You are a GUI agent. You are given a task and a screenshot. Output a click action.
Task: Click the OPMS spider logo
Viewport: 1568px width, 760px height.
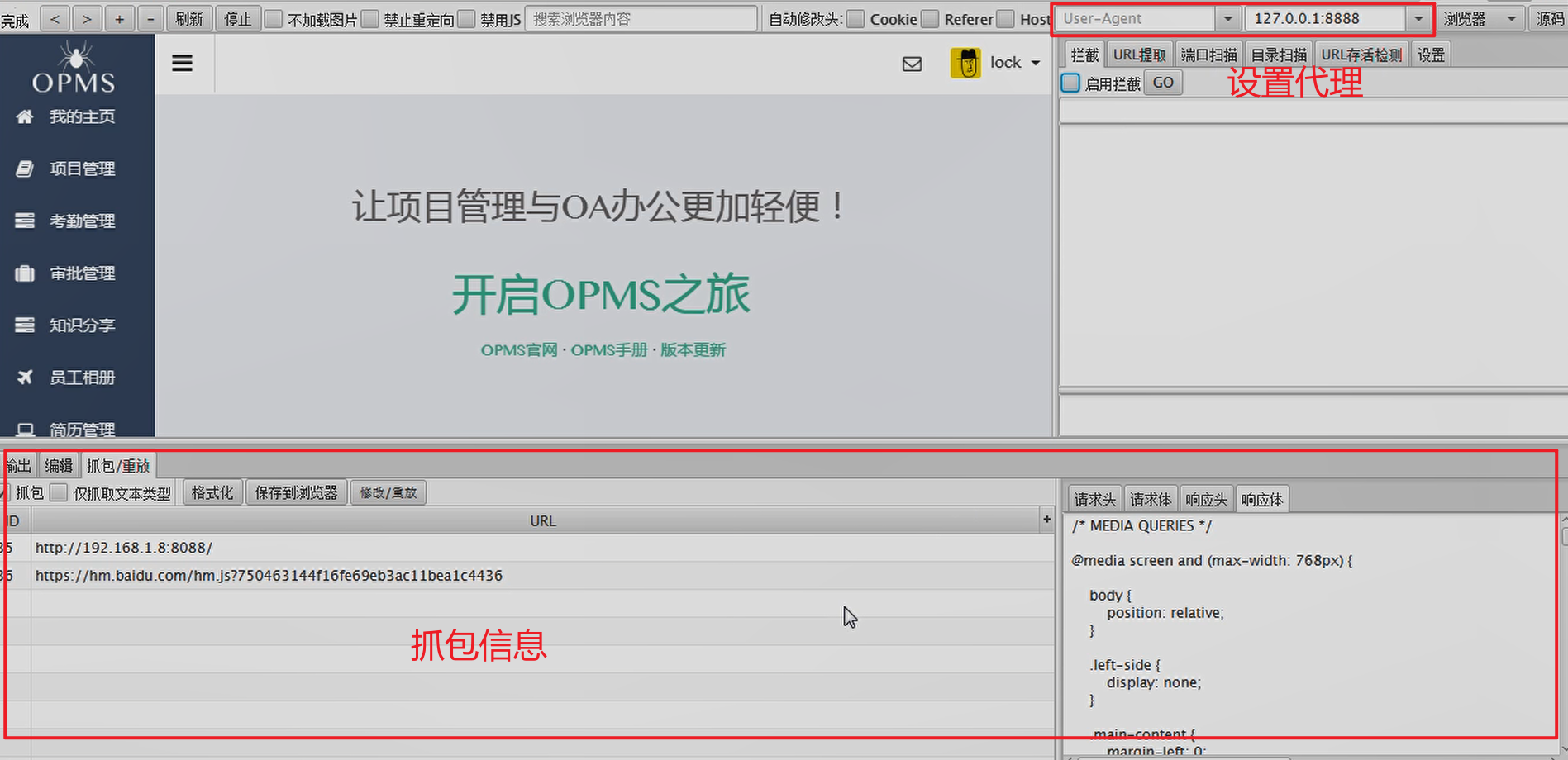[74, 68]
